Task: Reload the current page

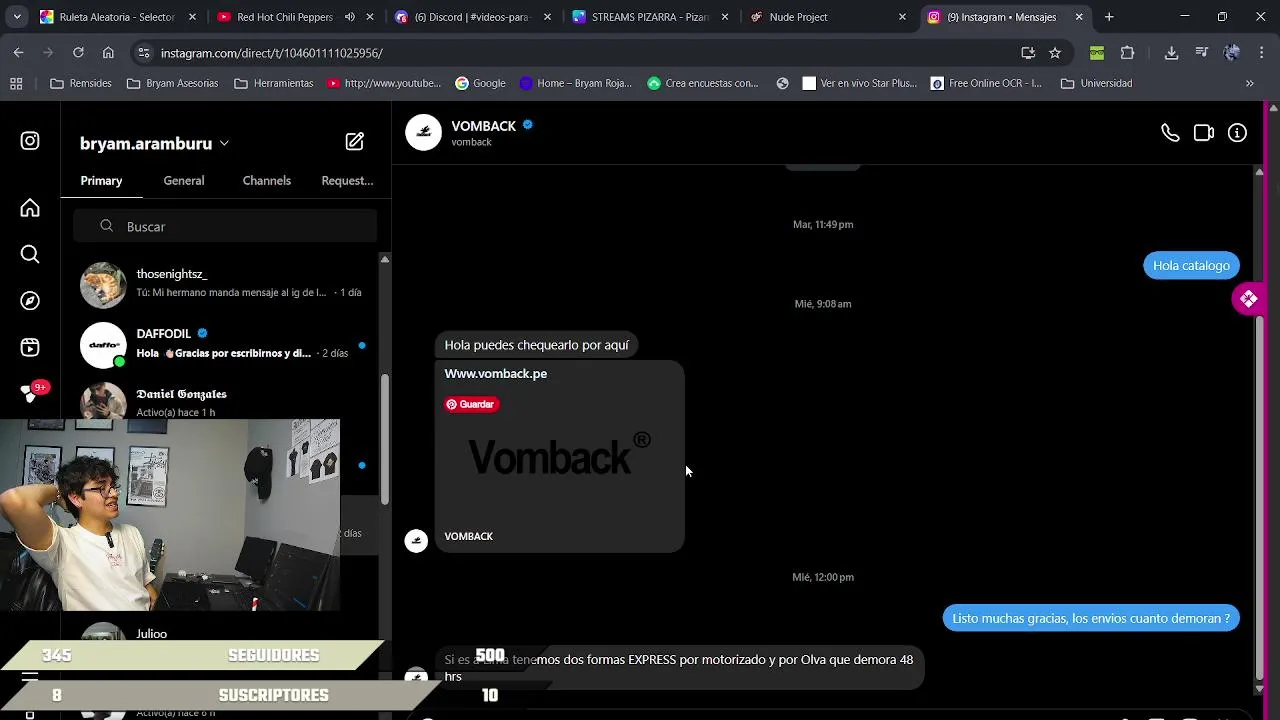Action: tap(78, 53)
